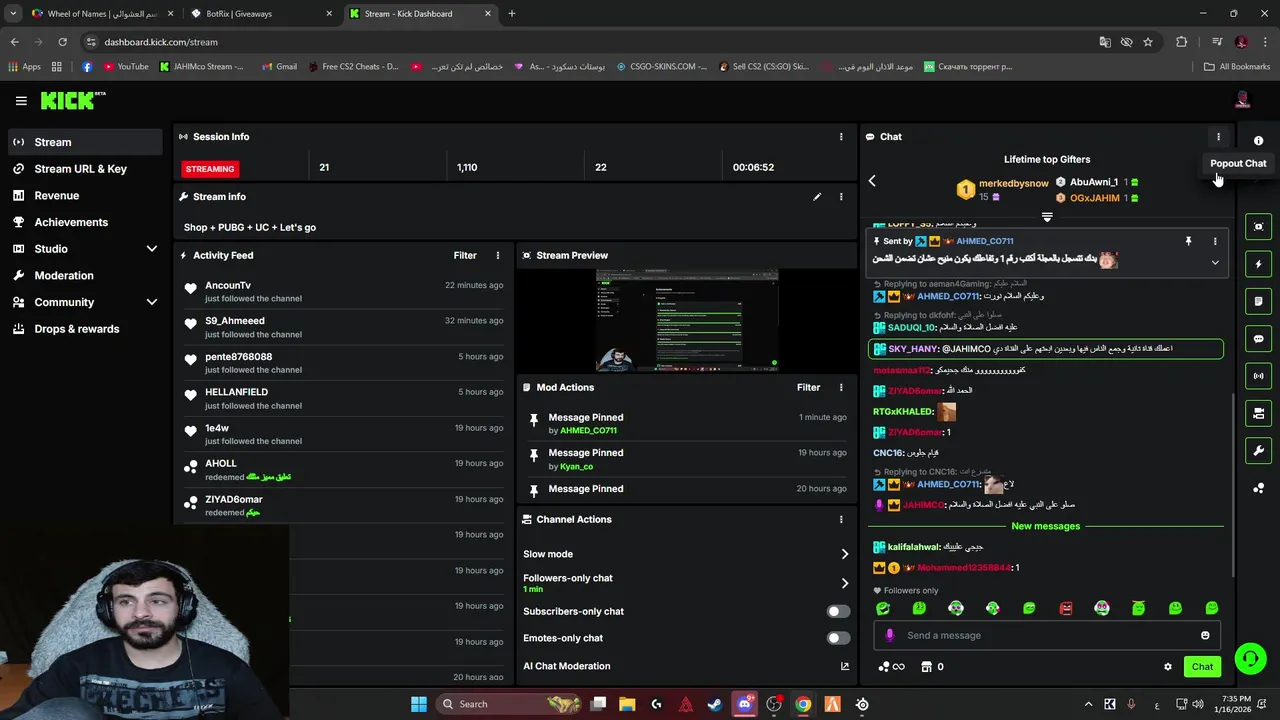Screen dimensions: 1280x720
Task: Switch to Wheel of Names browser tab
Action: click(x=103, y=14)
